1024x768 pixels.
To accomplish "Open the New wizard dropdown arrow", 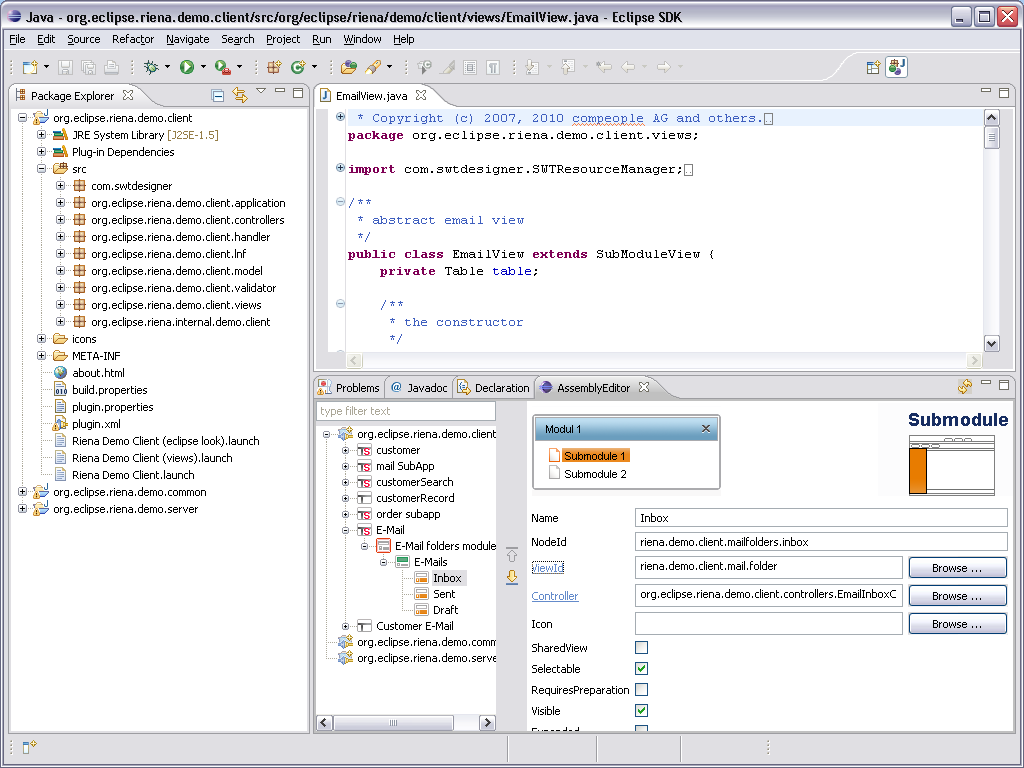I will coord(46,67).
